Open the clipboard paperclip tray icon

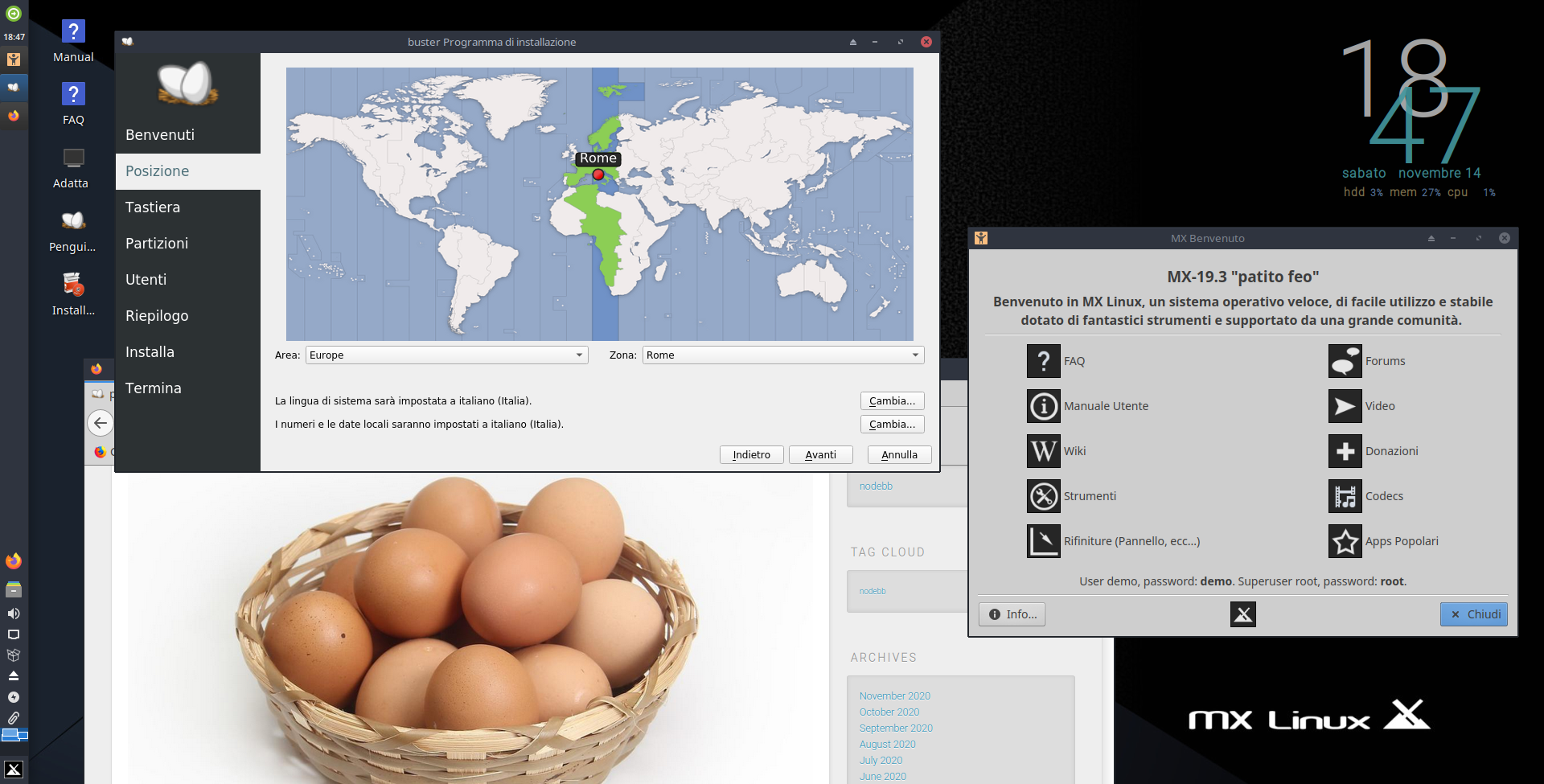14,718
